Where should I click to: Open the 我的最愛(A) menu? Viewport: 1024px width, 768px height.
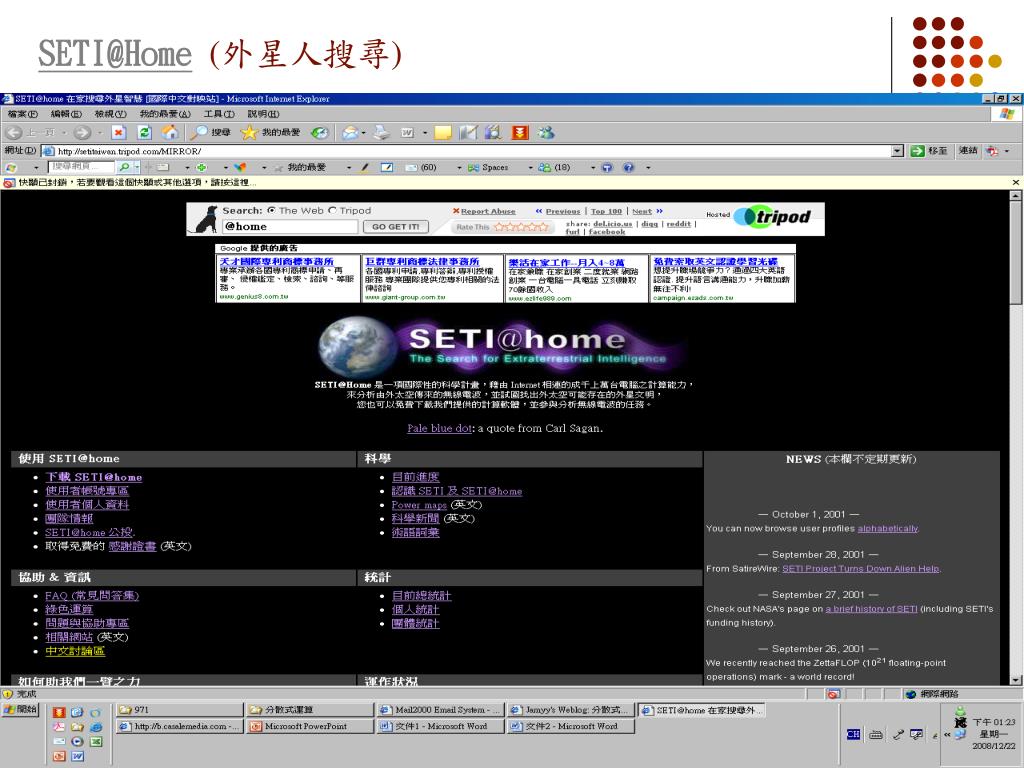(165, 114)
